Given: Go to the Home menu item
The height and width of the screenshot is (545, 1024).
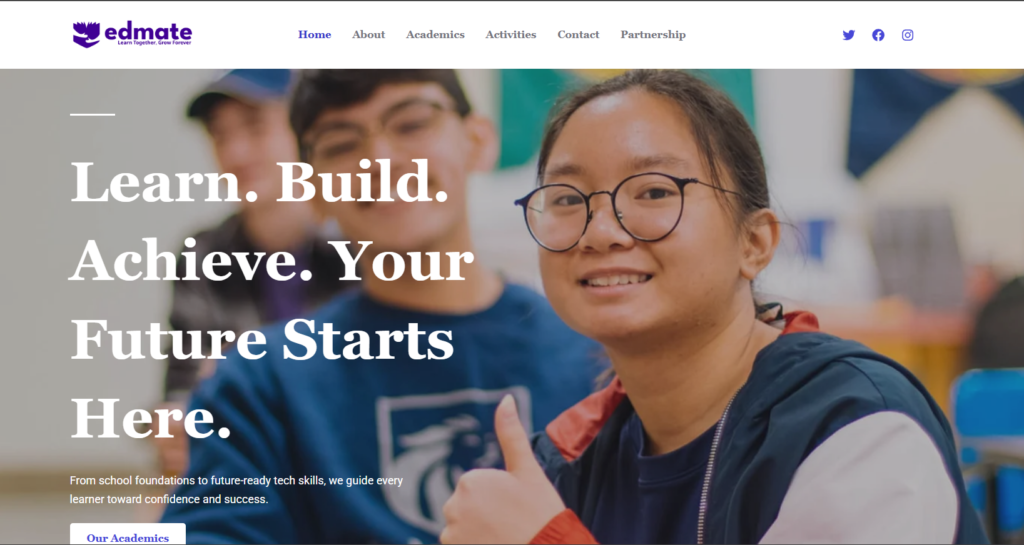Looking at the screenshot, I should 315,35.
